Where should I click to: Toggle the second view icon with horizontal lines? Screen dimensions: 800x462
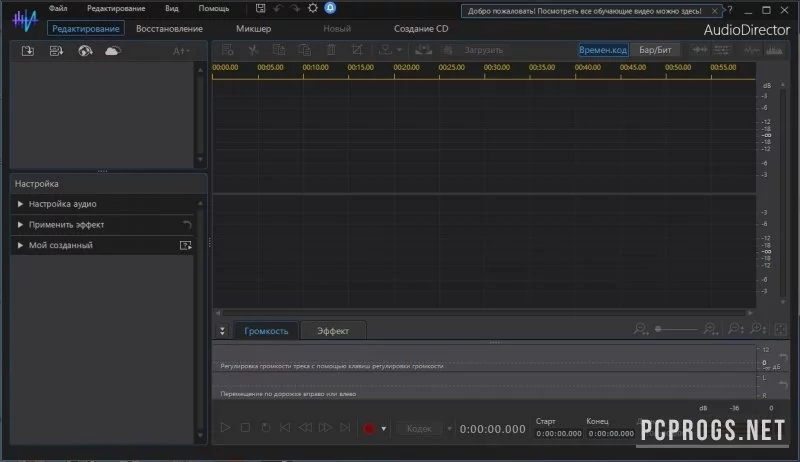[721, 50]
